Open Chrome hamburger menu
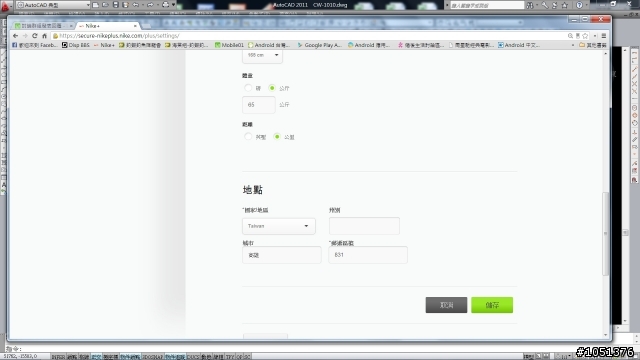The image size is (640, 360). pyautogui.click(x=604, y=36)
